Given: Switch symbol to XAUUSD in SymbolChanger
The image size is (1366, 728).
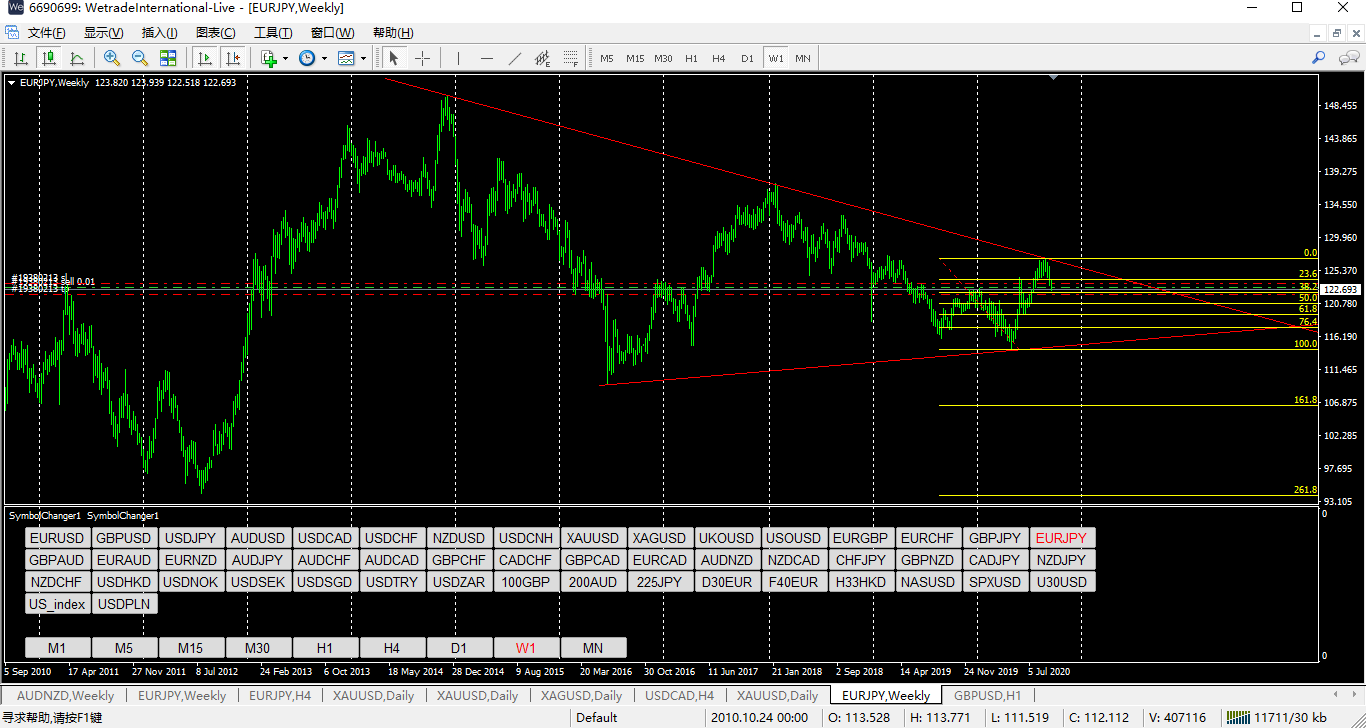Looking at the screenshot, I should tap(594, 538).
